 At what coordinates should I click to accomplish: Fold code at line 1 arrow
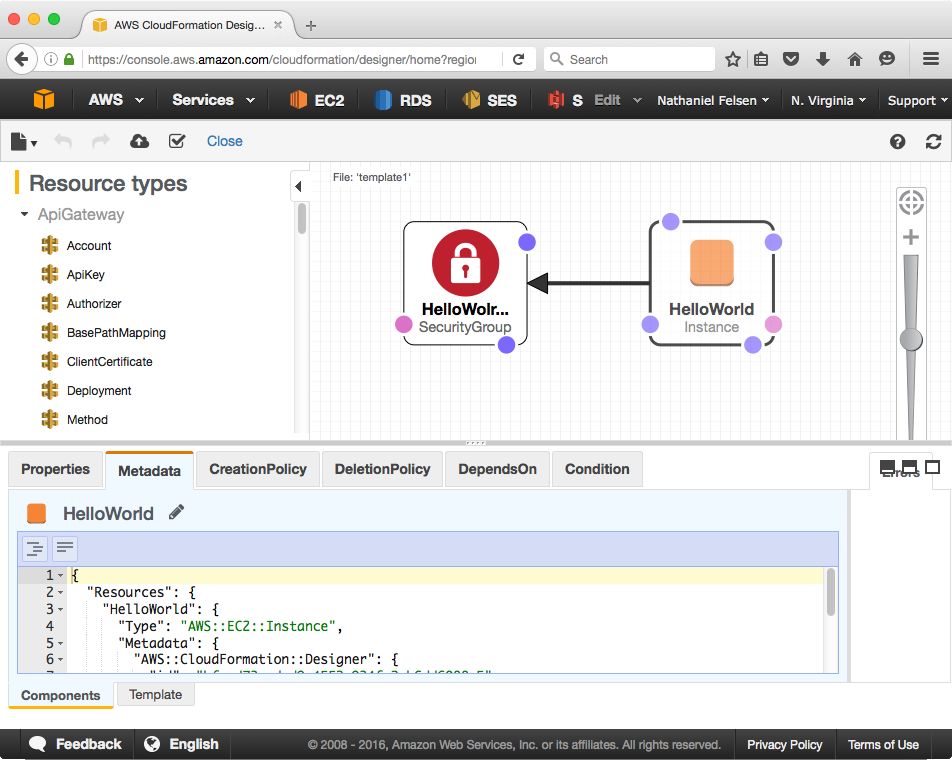[x=61, y=575]
